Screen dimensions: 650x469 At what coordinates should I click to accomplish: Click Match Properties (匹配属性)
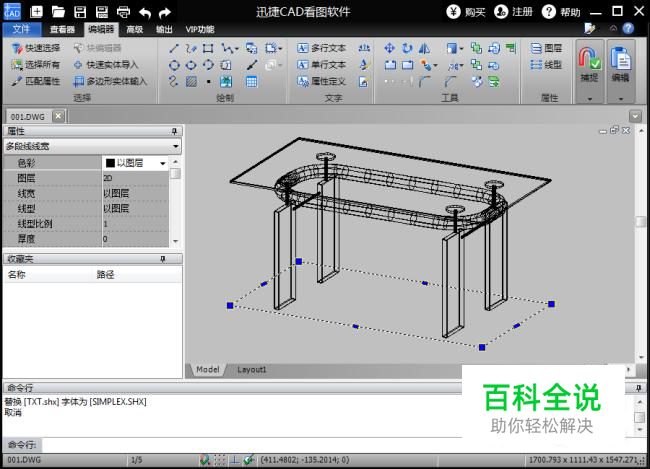(x=36, y=81)
